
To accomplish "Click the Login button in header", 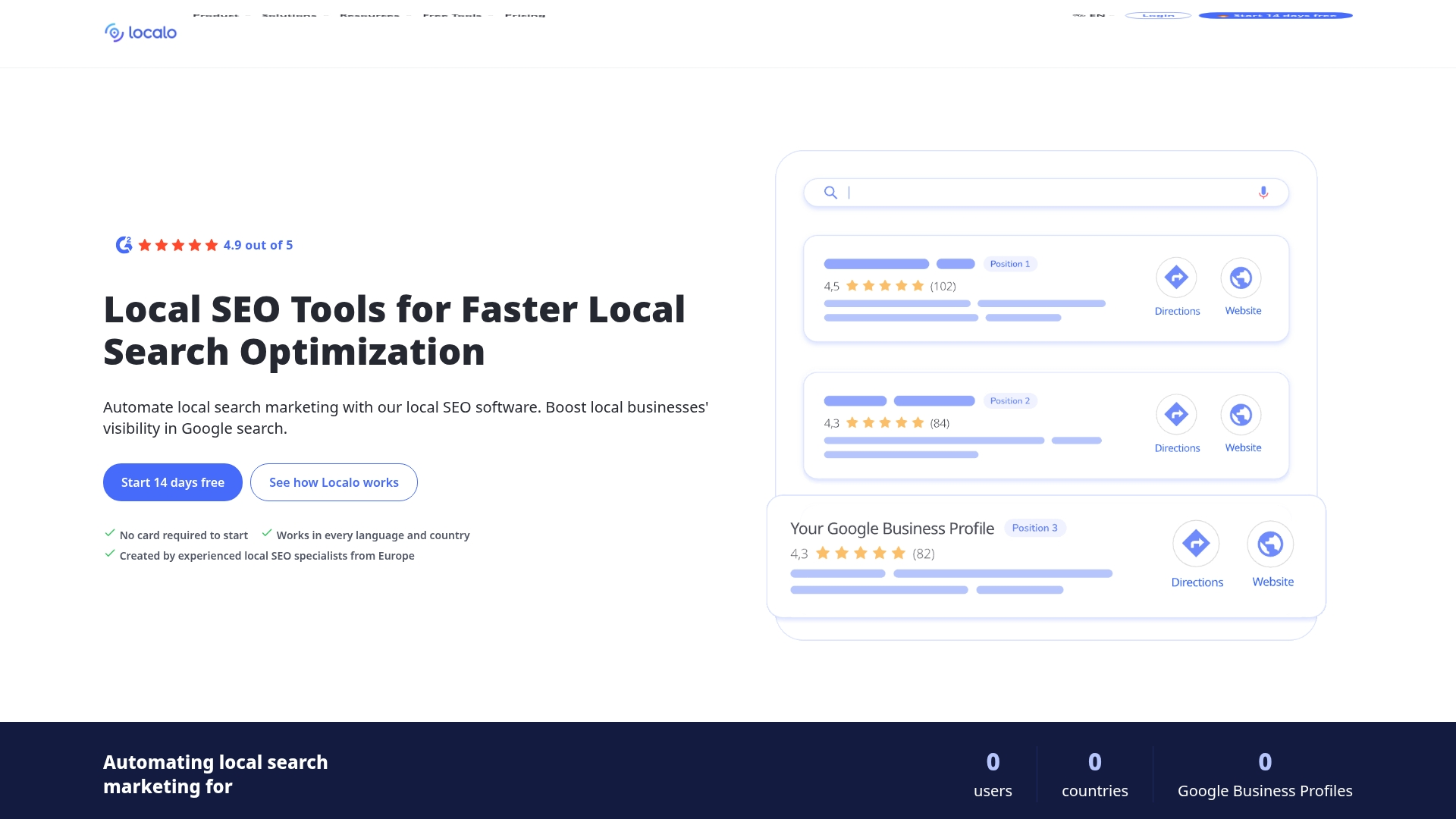I will tap(1158, 15).
